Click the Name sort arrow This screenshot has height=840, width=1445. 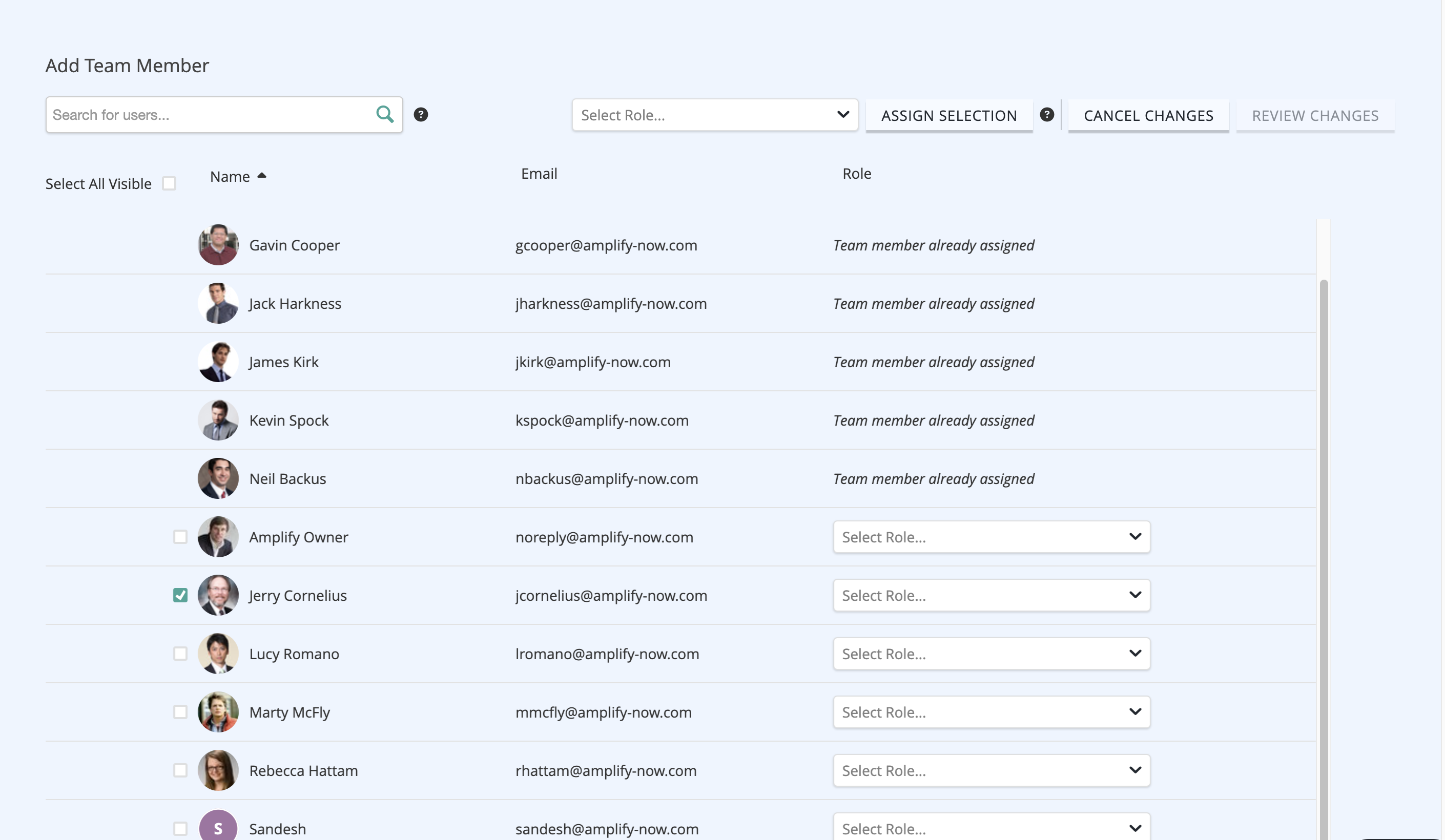click(262, 175)
